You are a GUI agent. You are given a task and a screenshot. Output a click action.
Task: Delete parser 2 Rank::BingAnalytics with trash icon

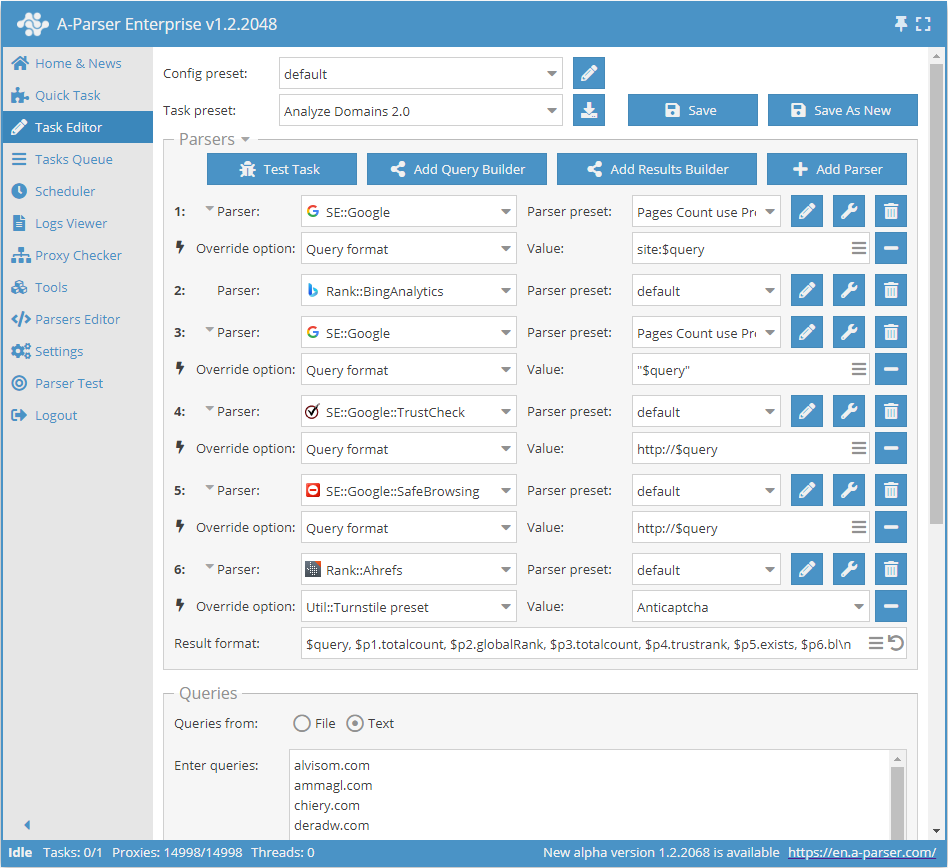pos(891,291)
